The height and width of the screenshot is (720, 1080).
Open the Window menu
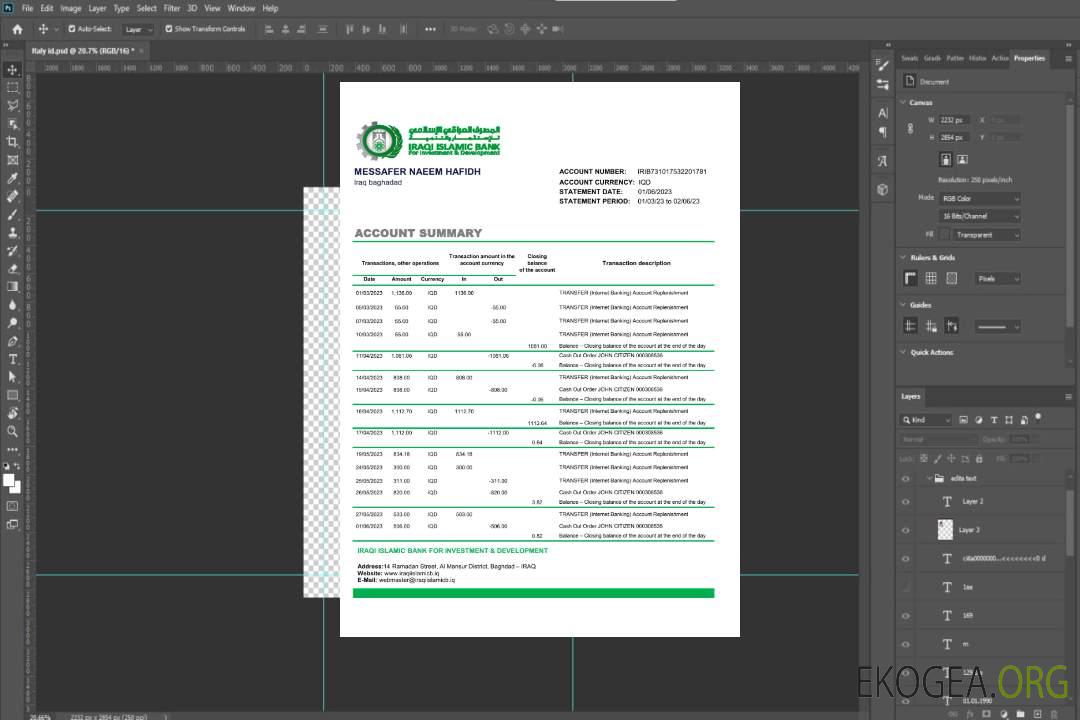(x=241, y=8)
